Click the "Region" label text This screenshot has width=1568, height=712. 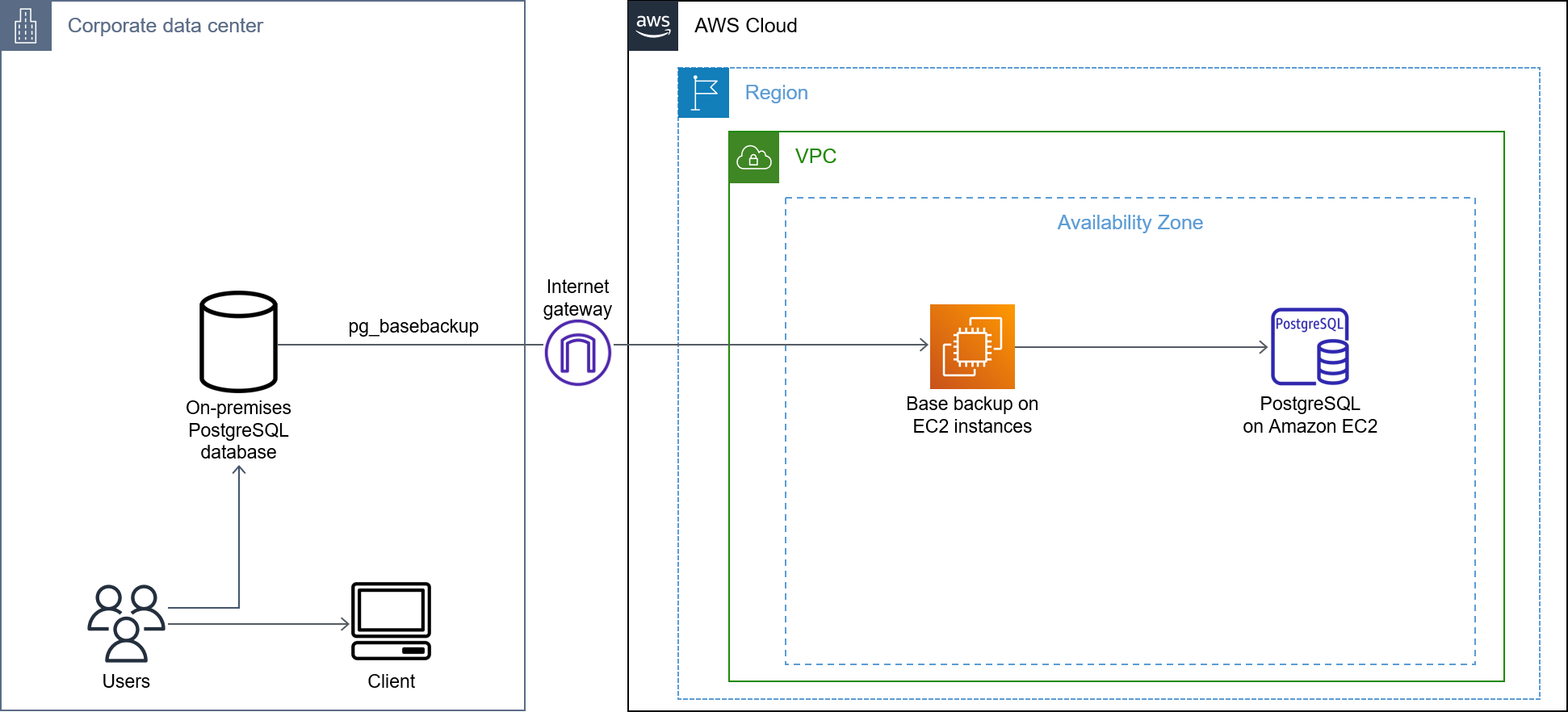[x=775, y=93]
